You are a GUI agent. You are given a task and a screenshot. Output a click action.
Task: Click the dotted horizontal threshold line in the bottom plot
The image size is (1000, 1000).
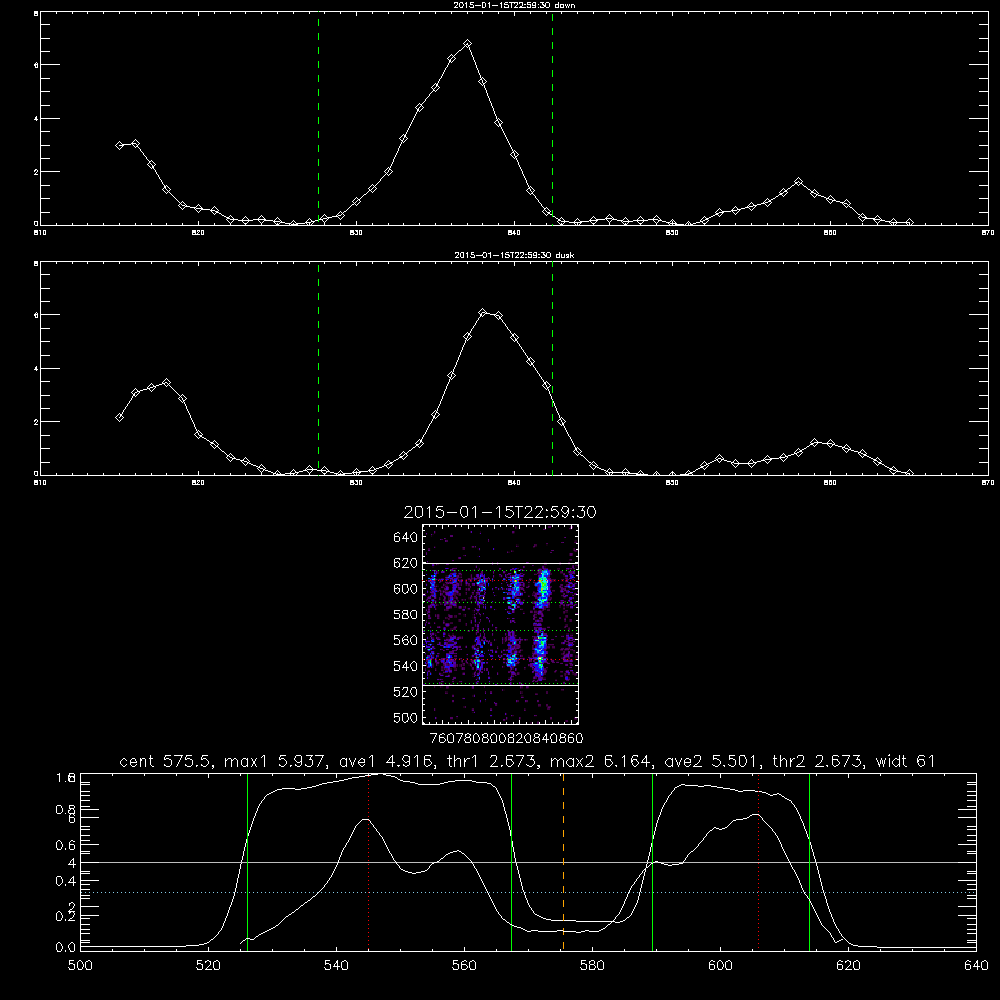tap(528, 892)
